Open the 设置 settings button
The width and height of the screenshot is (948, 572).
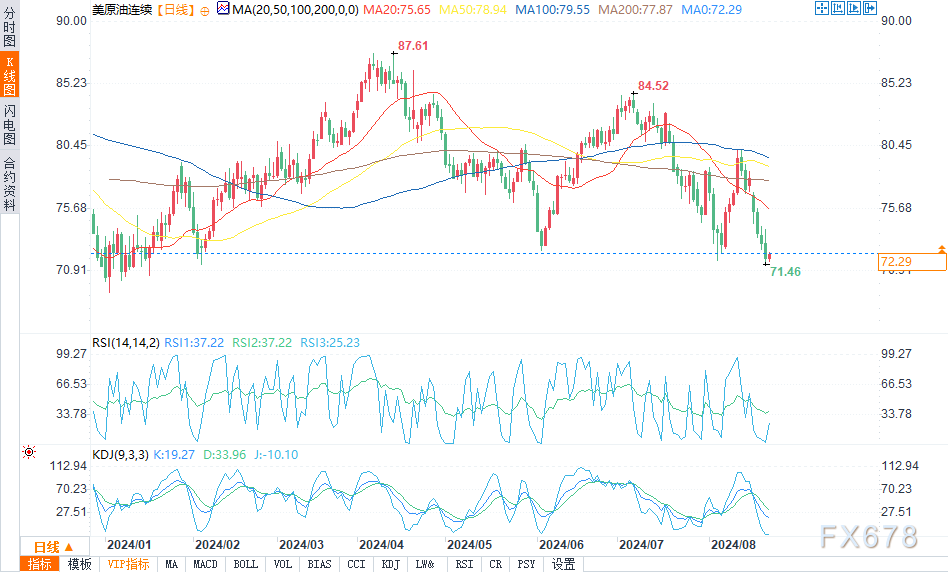pyautogui.click(x=563, y=564)
